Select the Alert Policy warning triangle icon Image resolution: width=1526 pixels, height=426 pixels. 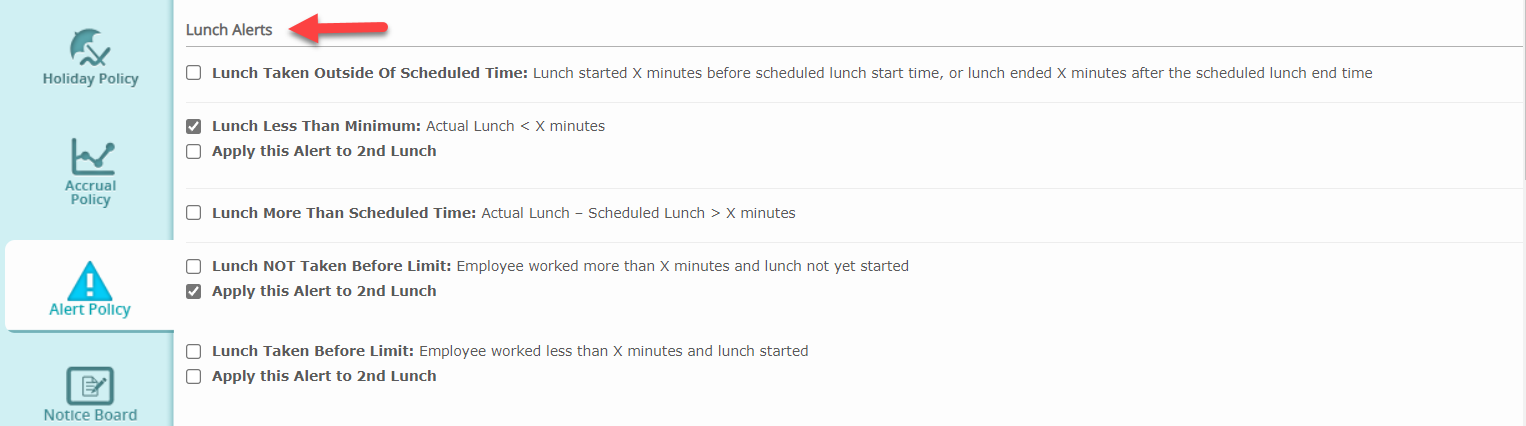tap(90, 281)
